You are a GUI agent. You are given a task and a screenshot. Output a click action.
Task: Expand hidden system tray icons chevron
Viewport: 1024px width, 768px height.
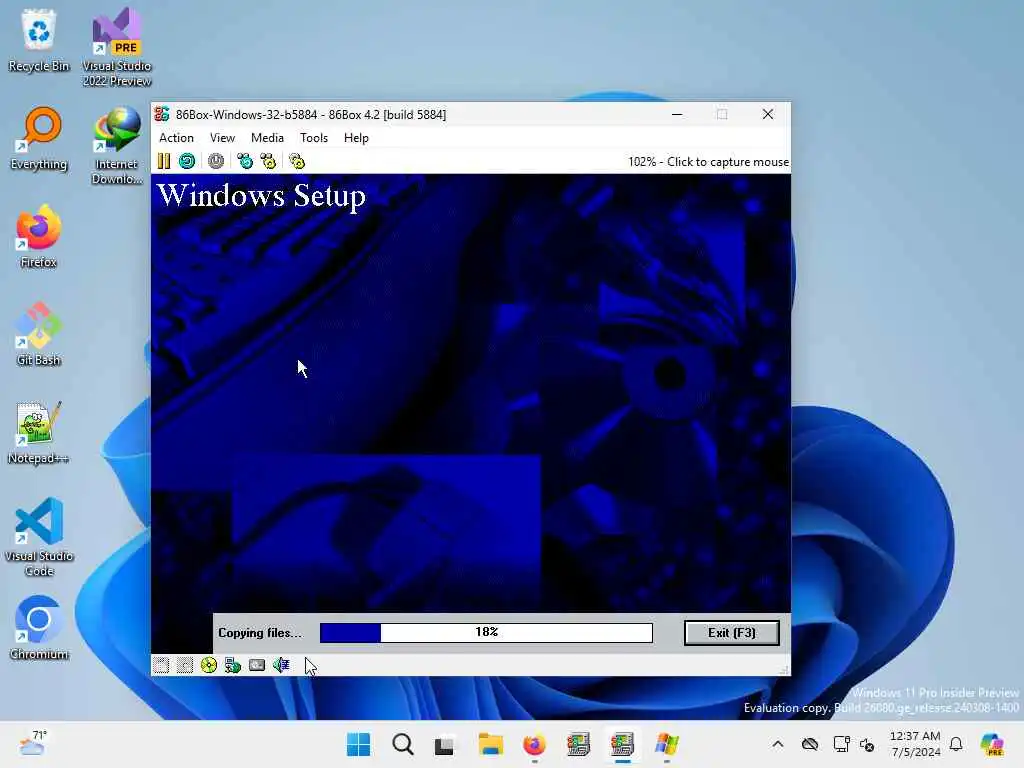click(x=778, y=744)
